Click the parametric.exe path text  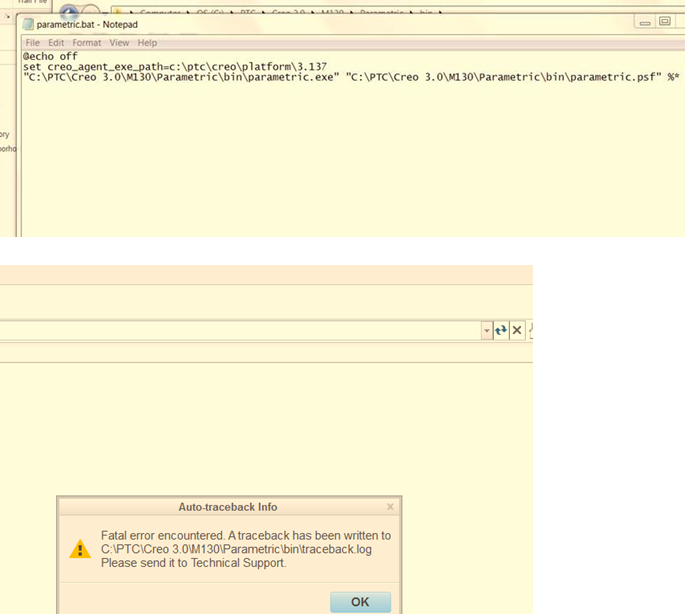coord(181,77)
